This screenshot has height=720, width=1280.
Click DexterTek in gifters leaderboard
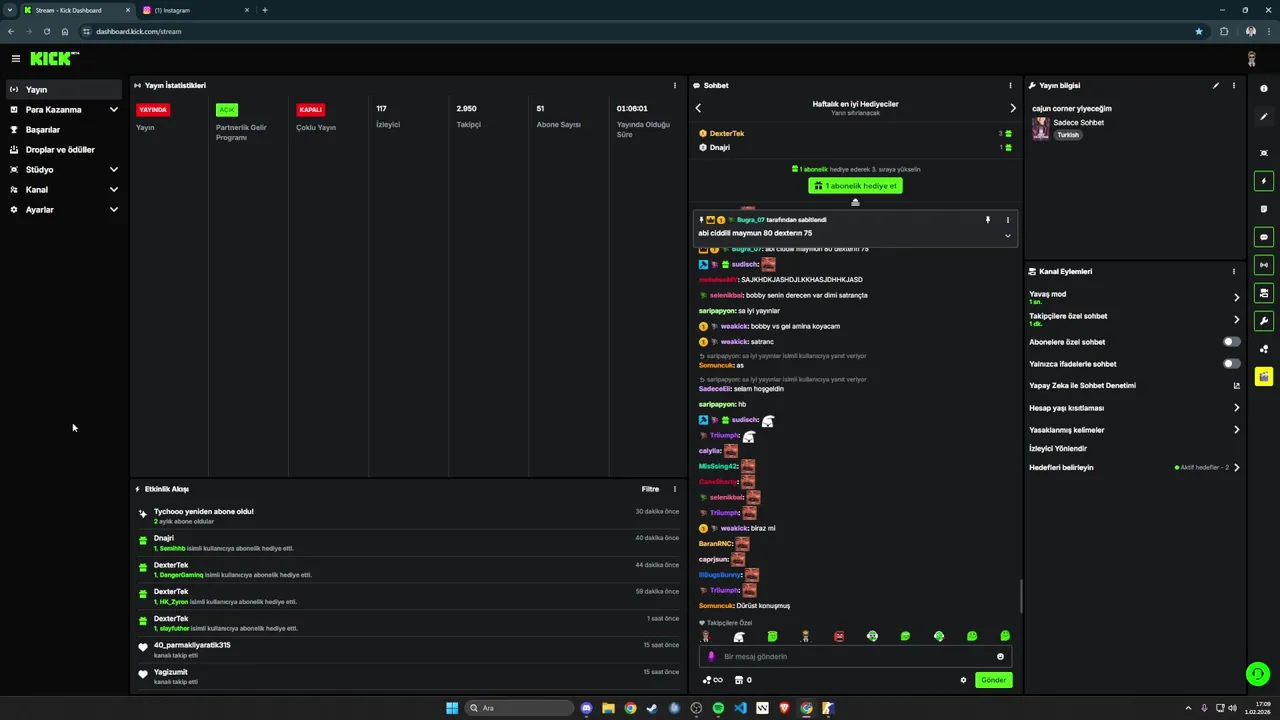727,134
